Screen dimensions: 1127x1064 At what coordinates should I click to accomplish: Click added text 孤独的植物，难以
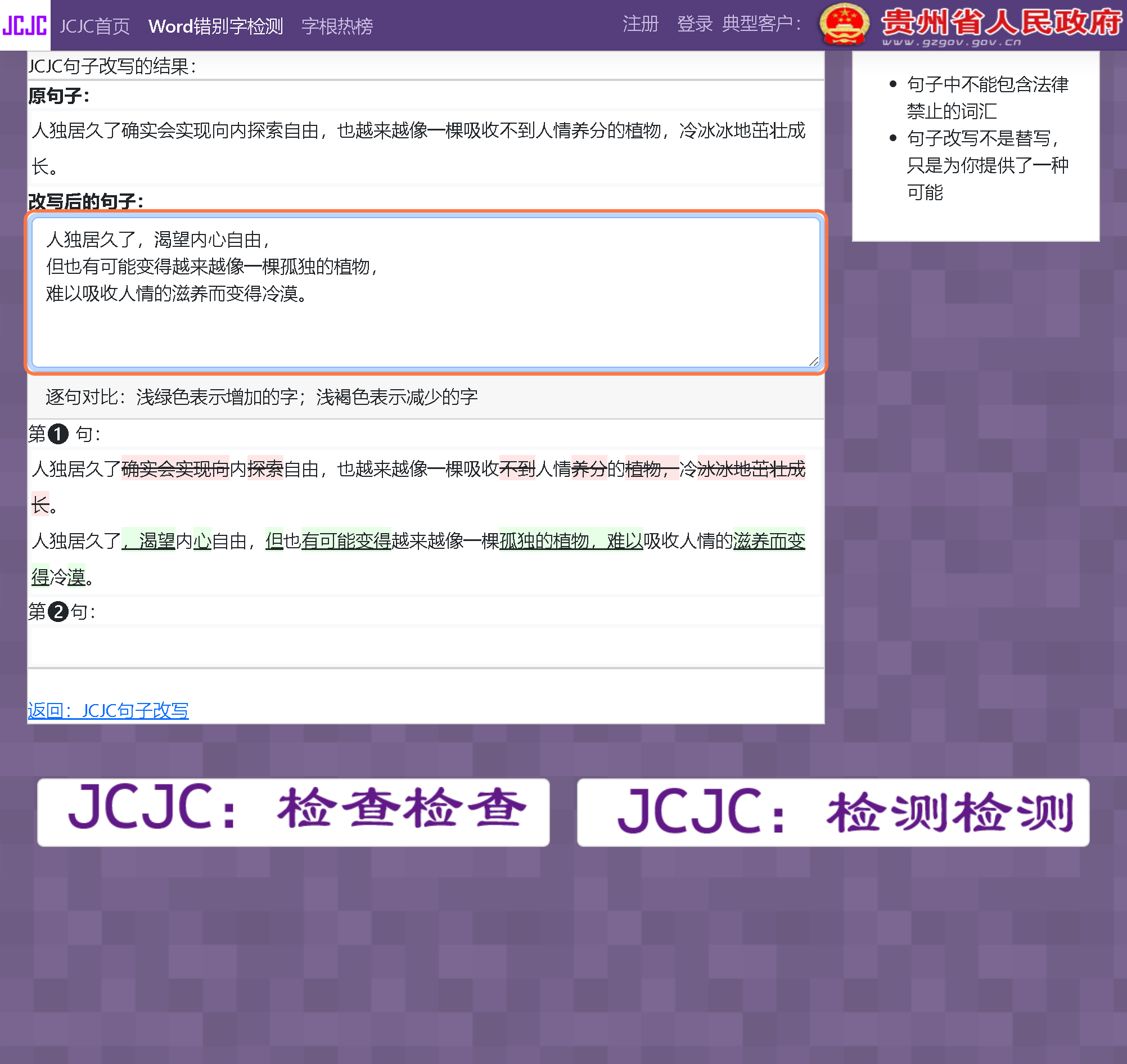[x=571, y=541]
